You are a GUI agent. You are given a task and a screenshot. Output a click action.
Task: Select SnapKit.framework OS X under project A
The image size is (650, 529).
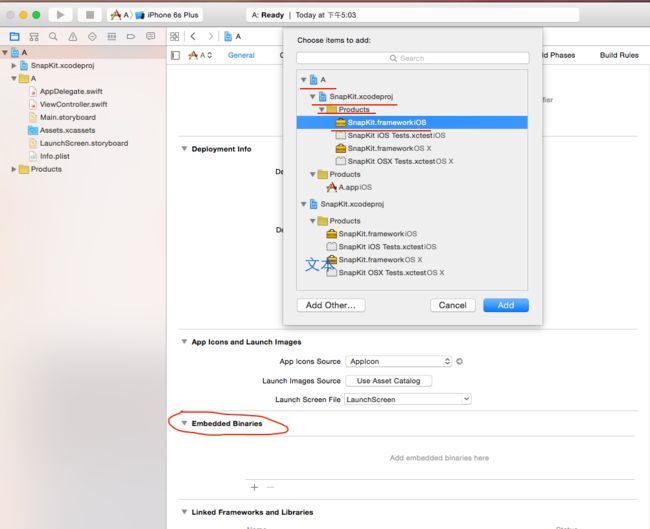tap(383, 148)
